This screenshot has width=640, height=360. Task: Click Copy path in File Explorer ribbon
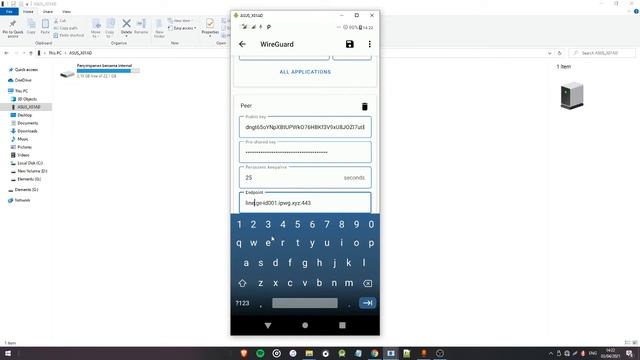click(66, 28)
